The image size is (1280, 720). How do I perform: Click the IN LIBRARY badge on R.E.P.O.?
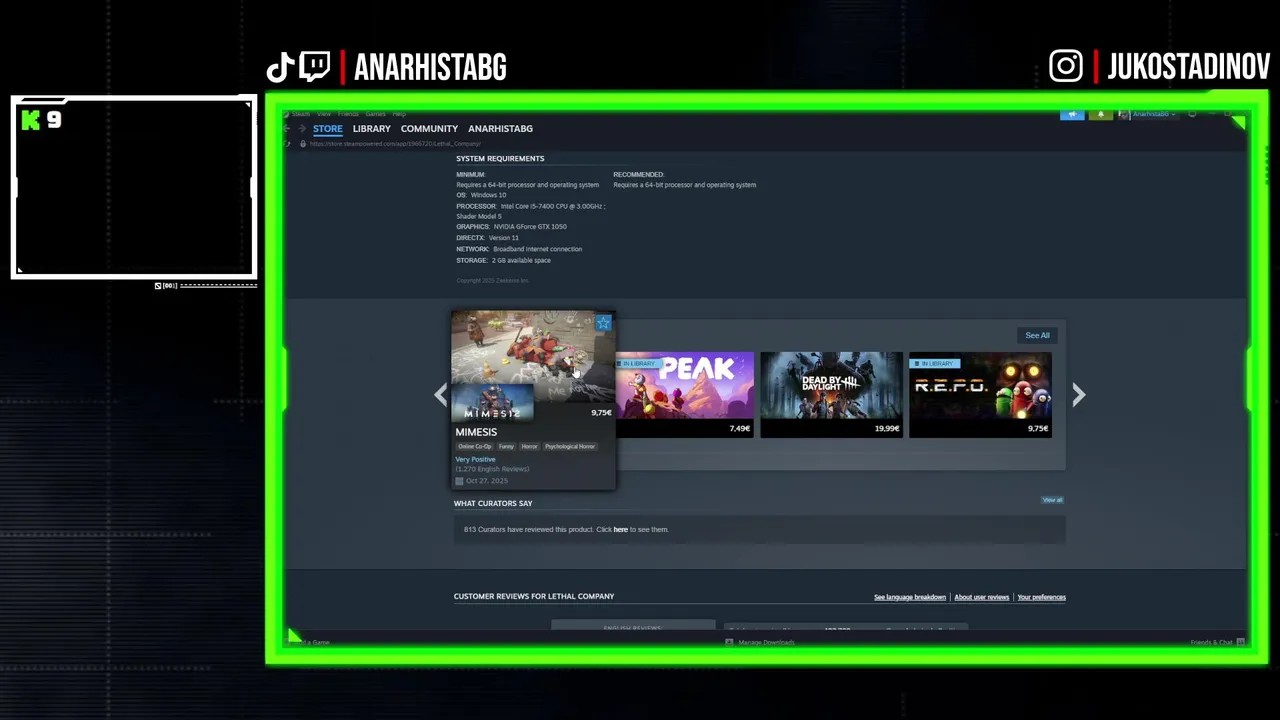click(x=935, y=363)
